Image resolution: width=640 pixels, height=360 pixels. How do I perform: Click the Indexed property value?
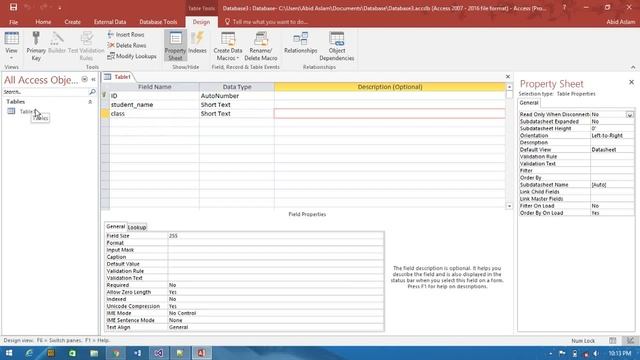[276, 299]
